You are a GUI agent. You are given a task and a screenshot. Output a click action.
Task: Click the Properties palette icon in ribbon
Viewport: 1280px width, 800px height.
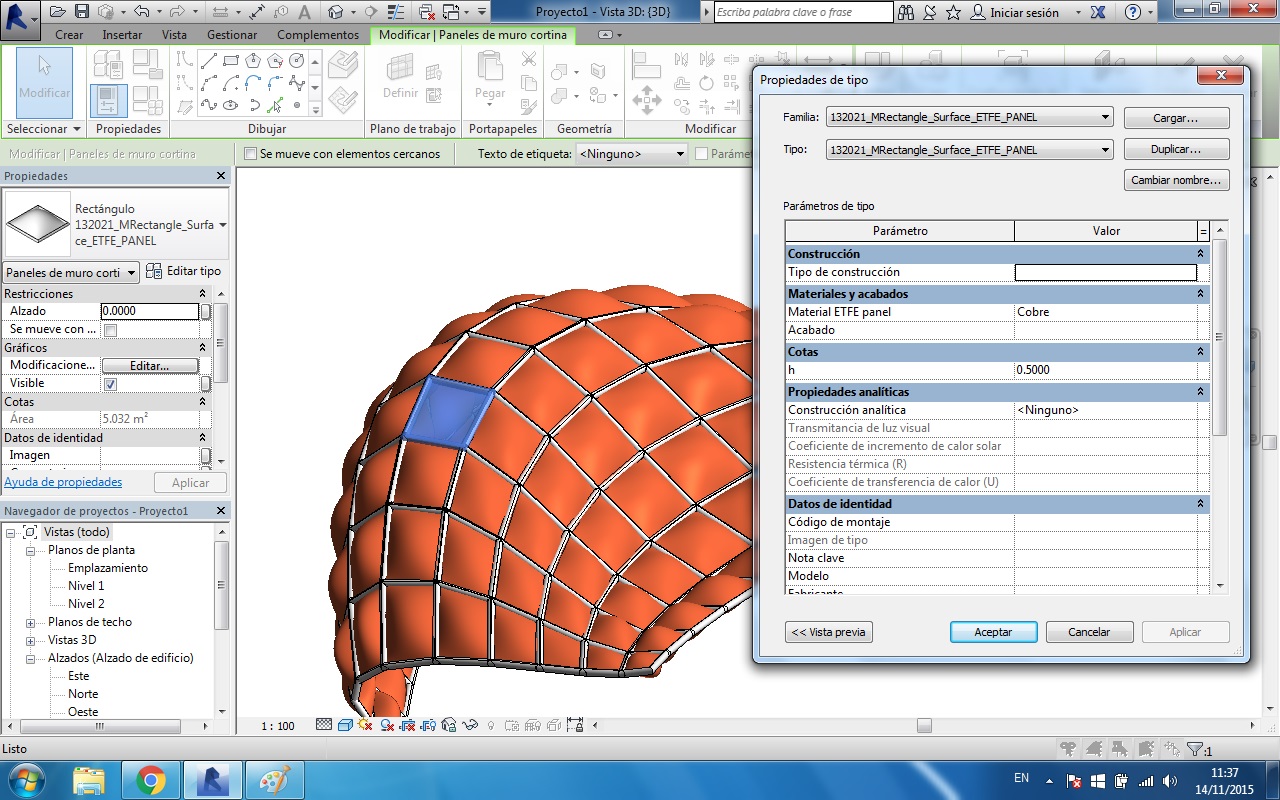point(108,100)
